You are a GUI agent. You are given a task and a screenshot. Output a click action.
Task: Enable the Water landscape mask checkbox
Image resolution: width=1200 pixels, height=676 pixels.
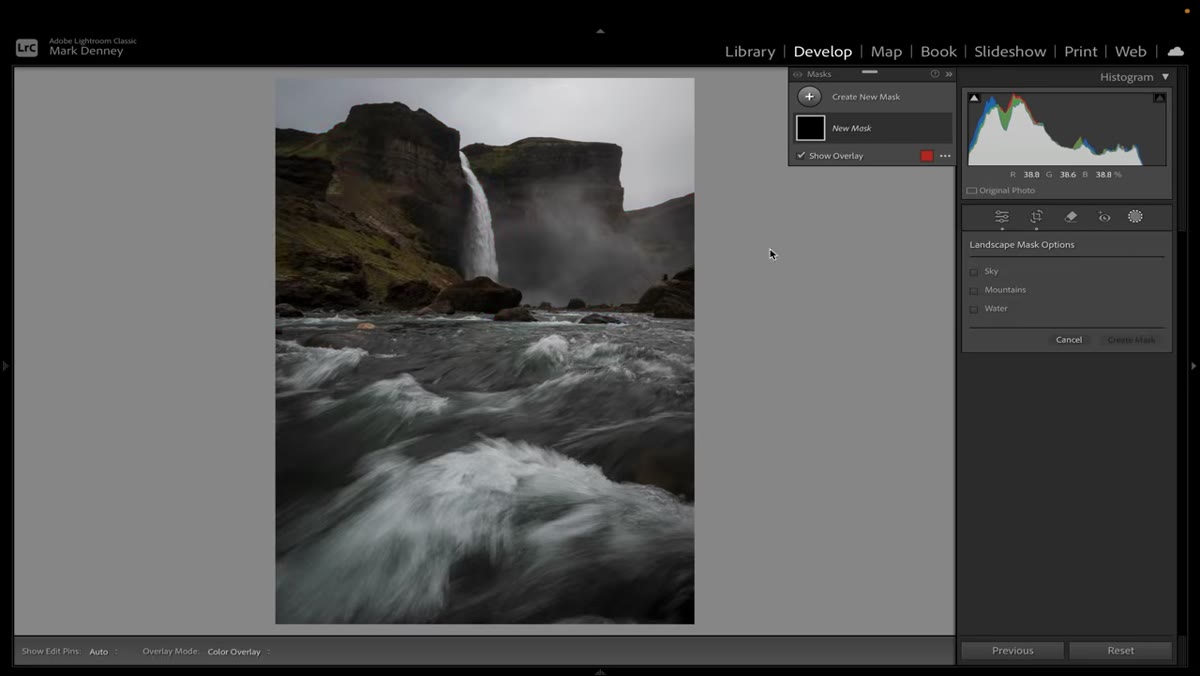[x=974, y=310]
